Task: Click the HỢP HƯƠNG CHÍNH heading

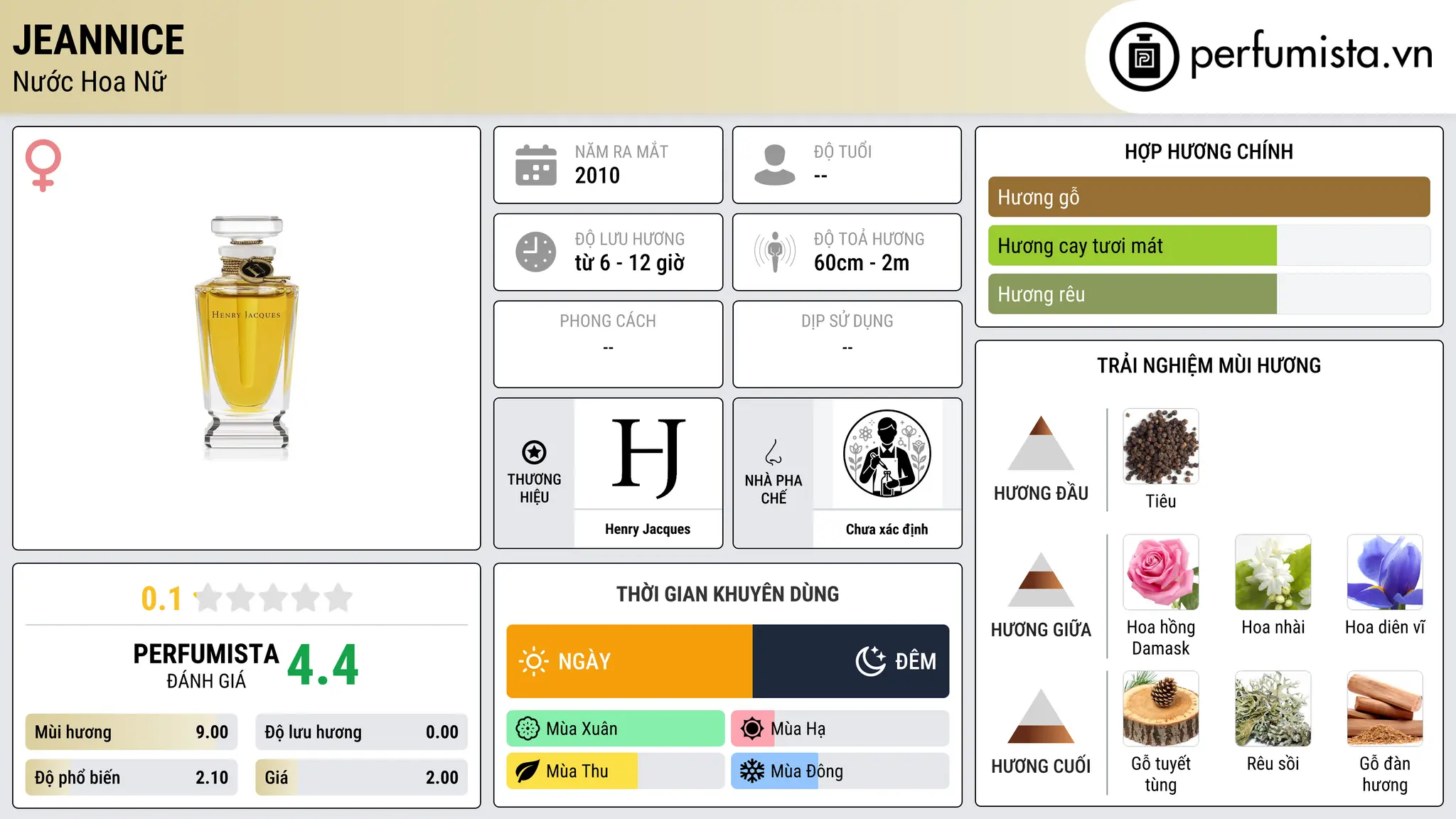Action: click(1209, 151)
